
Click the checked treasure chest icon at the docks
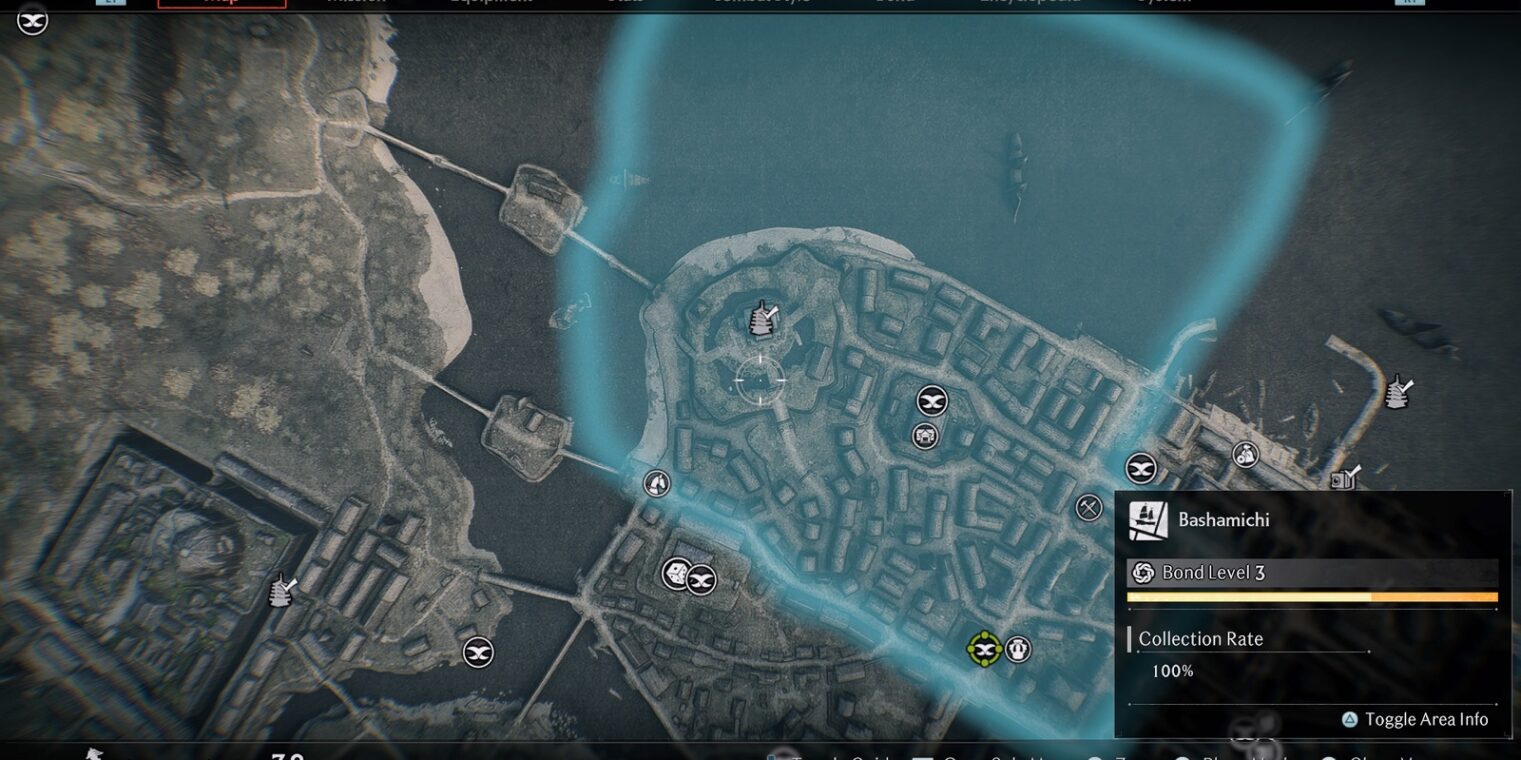click(x=1344, y=478)
